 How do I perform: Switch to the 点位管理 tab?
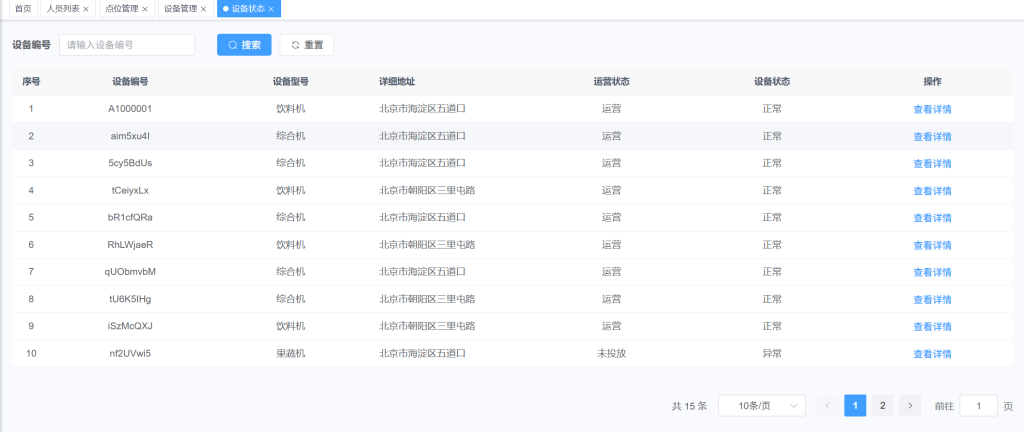pos(121,9)
